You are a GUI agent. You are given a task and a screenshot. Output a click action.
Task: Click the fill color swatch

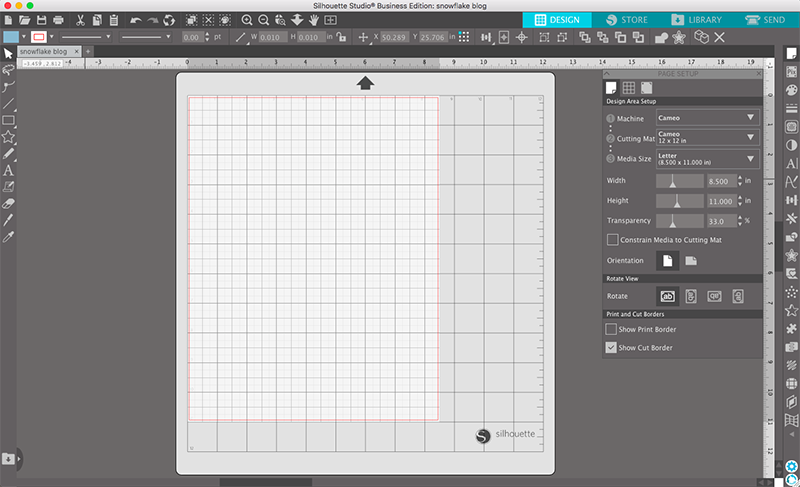click(11, 37)
